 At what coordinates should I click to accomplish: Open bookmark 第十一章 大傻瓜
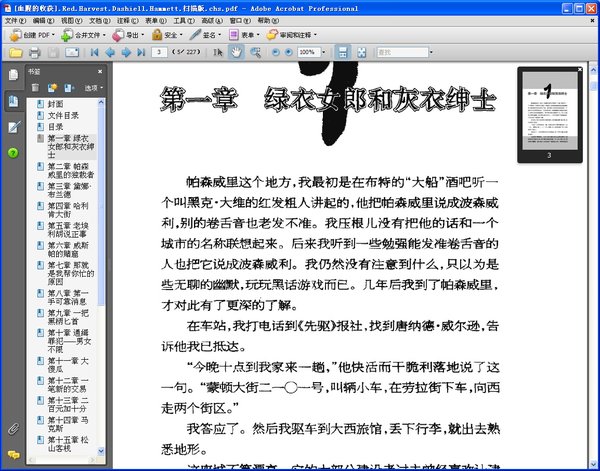point(68,365)
